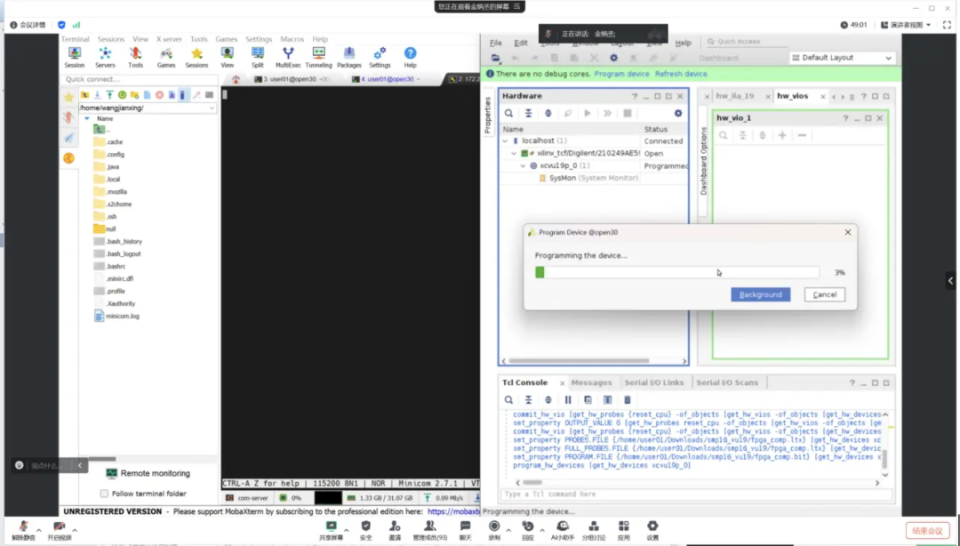Open the meeting chat icon
Viewport: 960px width, 546px height.
pos(465,530)
